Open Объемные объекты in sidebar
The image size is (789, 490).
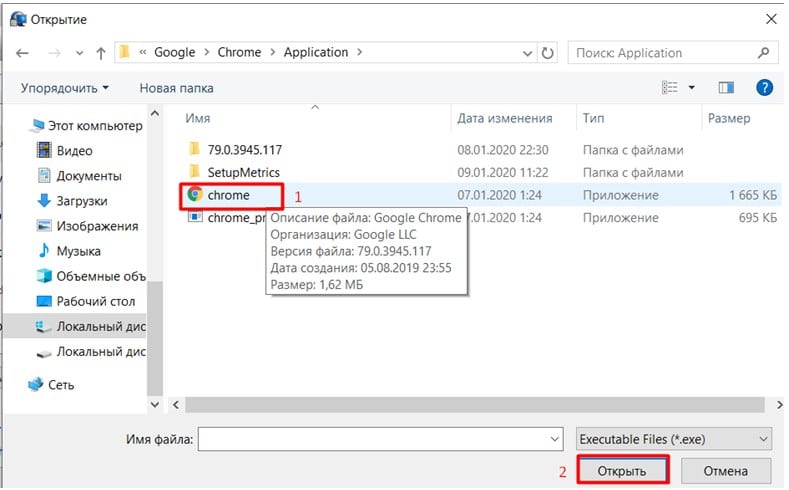(91, 276)
